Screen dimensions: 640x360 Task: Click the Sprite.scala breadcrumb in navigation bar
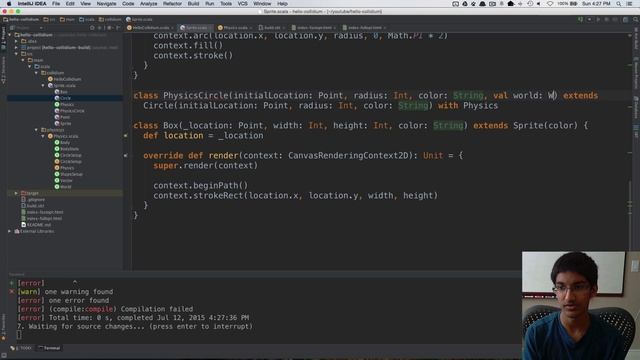(139, 19)
